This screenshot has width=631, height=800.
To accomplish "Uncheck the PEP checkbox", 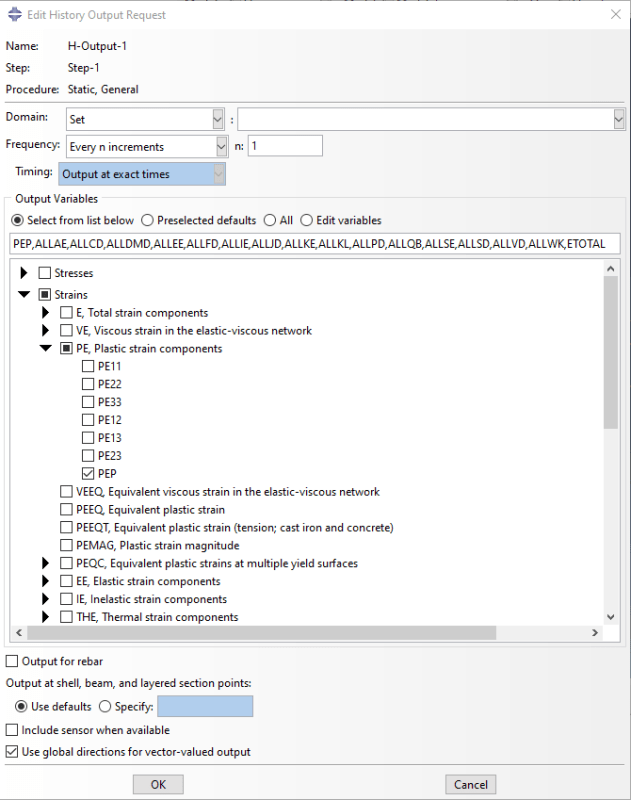I will click(x=88, y=473).
